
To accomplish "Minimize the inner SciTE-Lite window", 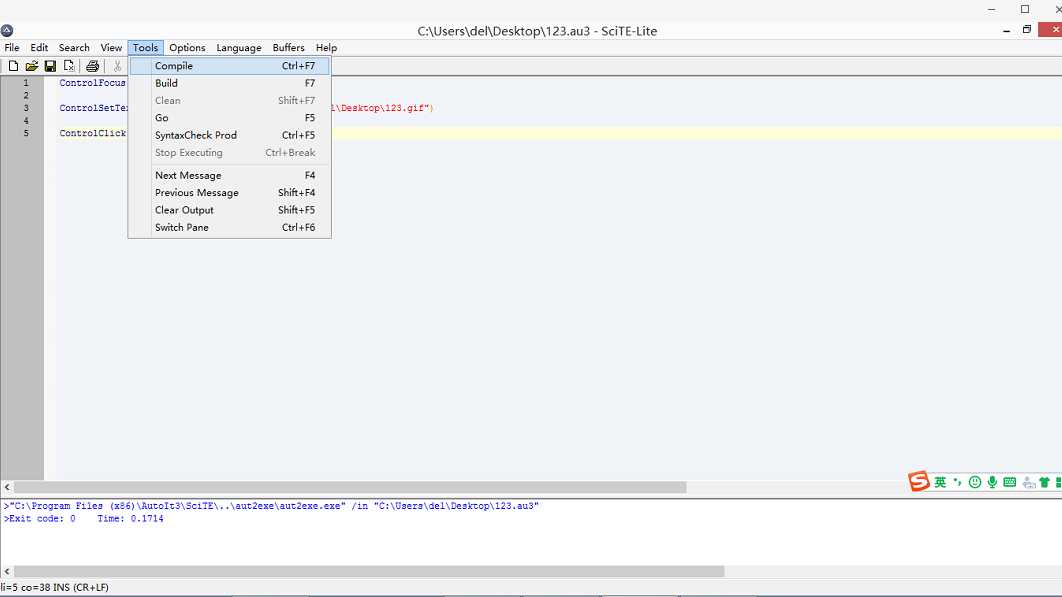I will point(1006,30).
